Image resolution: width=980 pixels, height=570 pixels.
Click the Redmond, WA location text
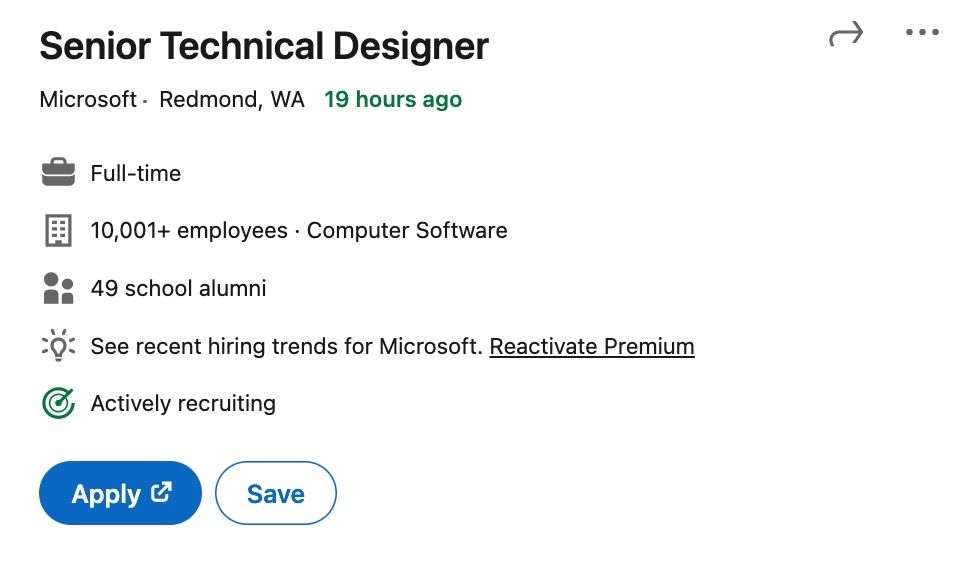232,99
